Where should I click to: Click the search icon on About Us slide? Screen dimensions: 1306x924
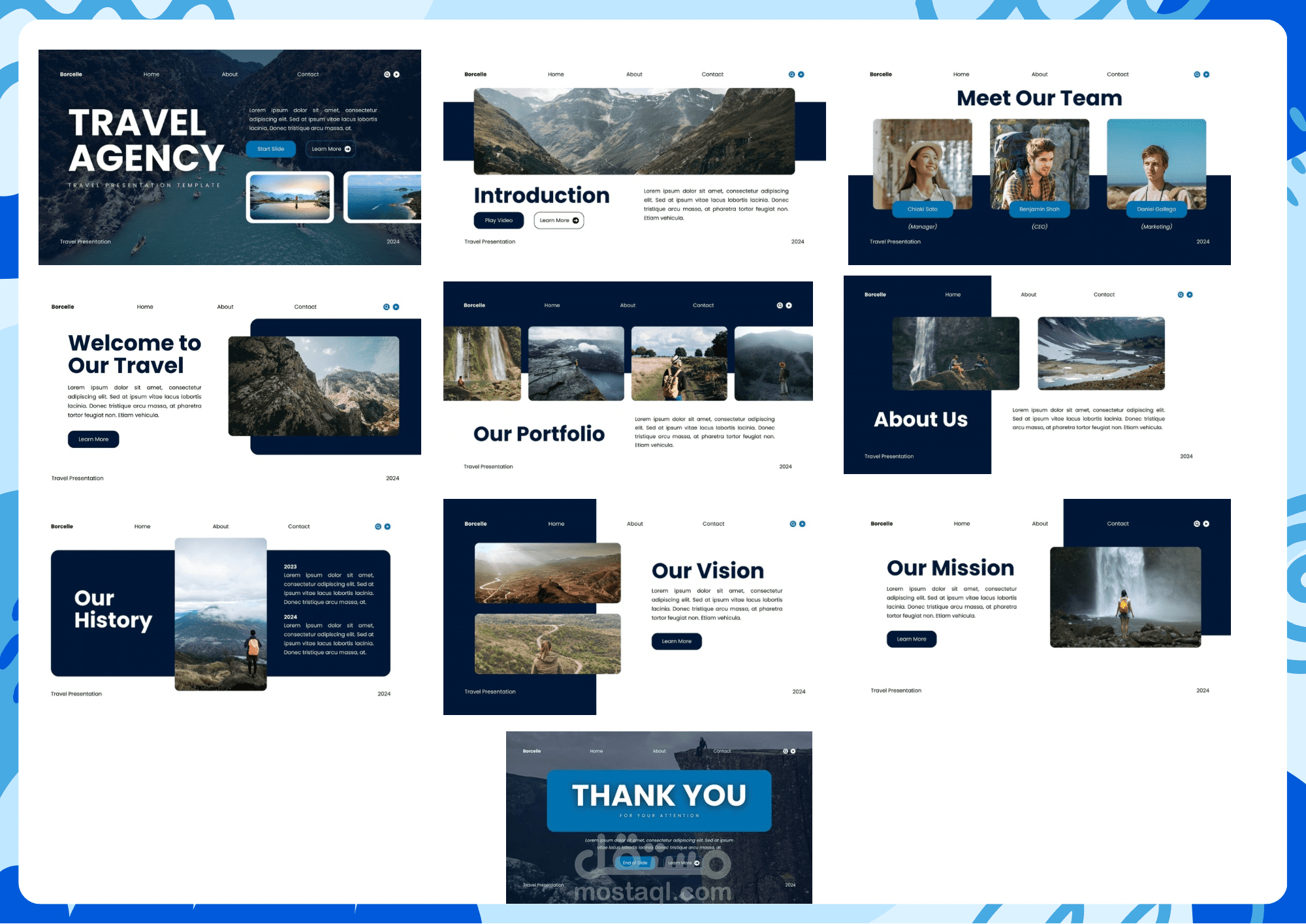coord(1181,295)
